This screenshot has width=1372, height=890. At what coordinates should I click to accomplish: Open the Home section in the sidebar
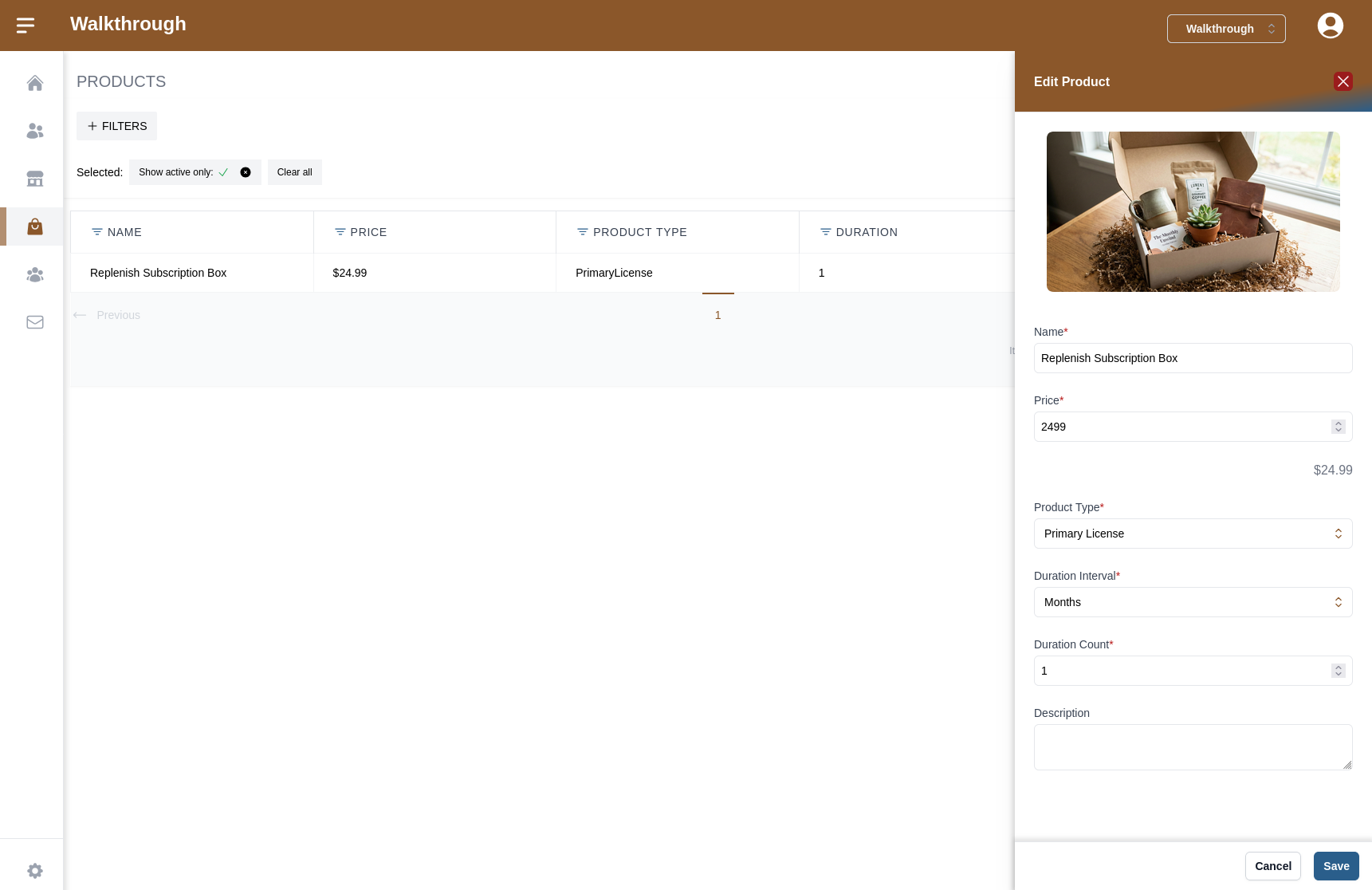(x=34, y=83)
